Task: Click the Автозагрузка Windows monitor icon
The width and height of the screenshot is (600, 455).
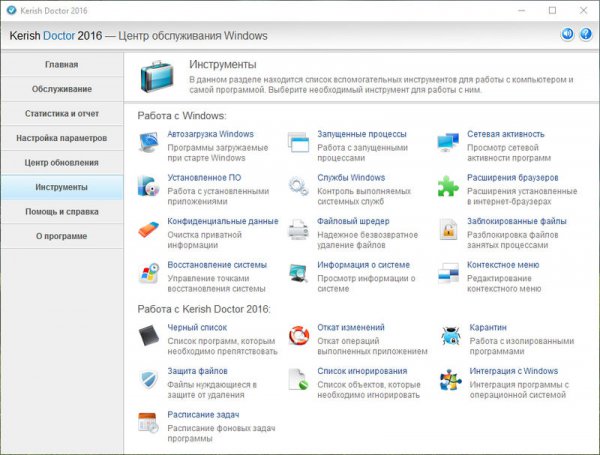Action: point(148,142)
